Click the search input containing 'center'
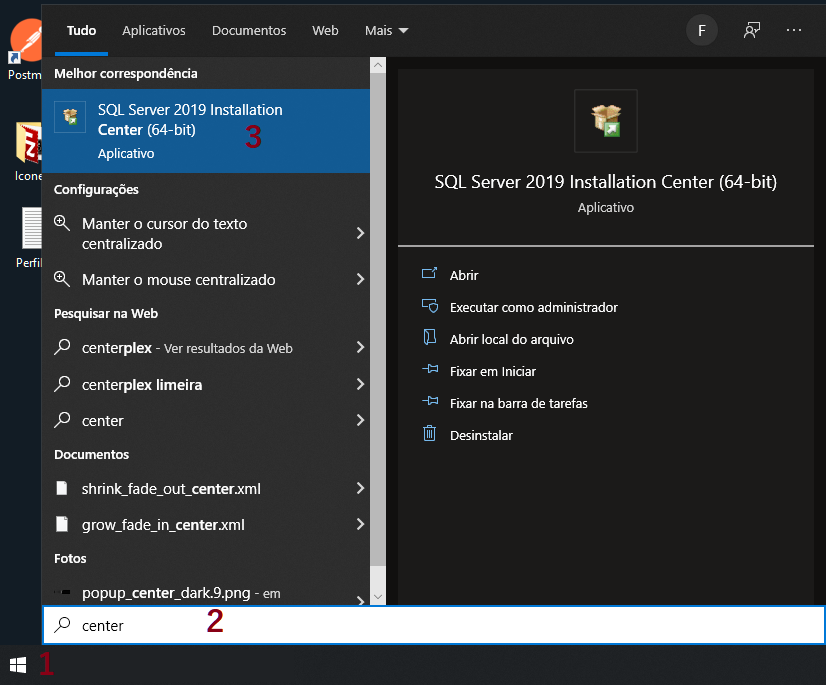The height and width of the screenshot is (685, 826). point(434,625)
